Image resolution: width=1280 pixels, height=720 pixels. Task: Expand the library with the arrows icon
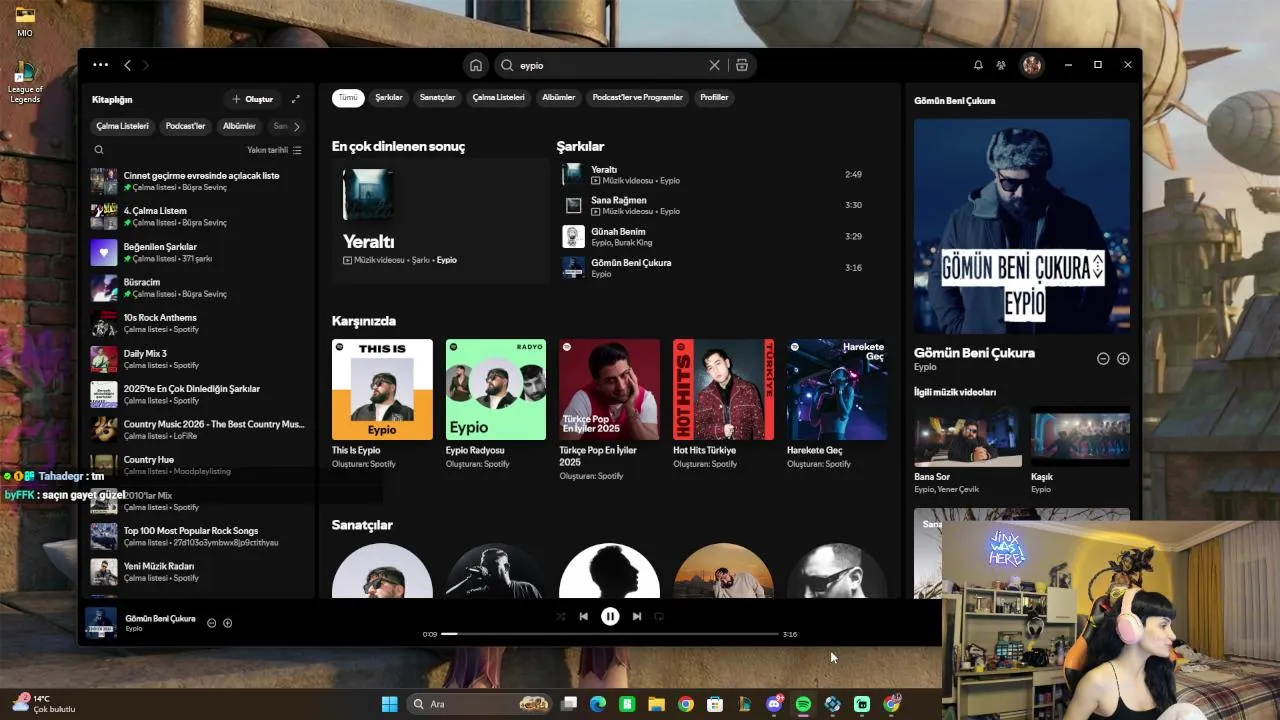tap(295, 99)
